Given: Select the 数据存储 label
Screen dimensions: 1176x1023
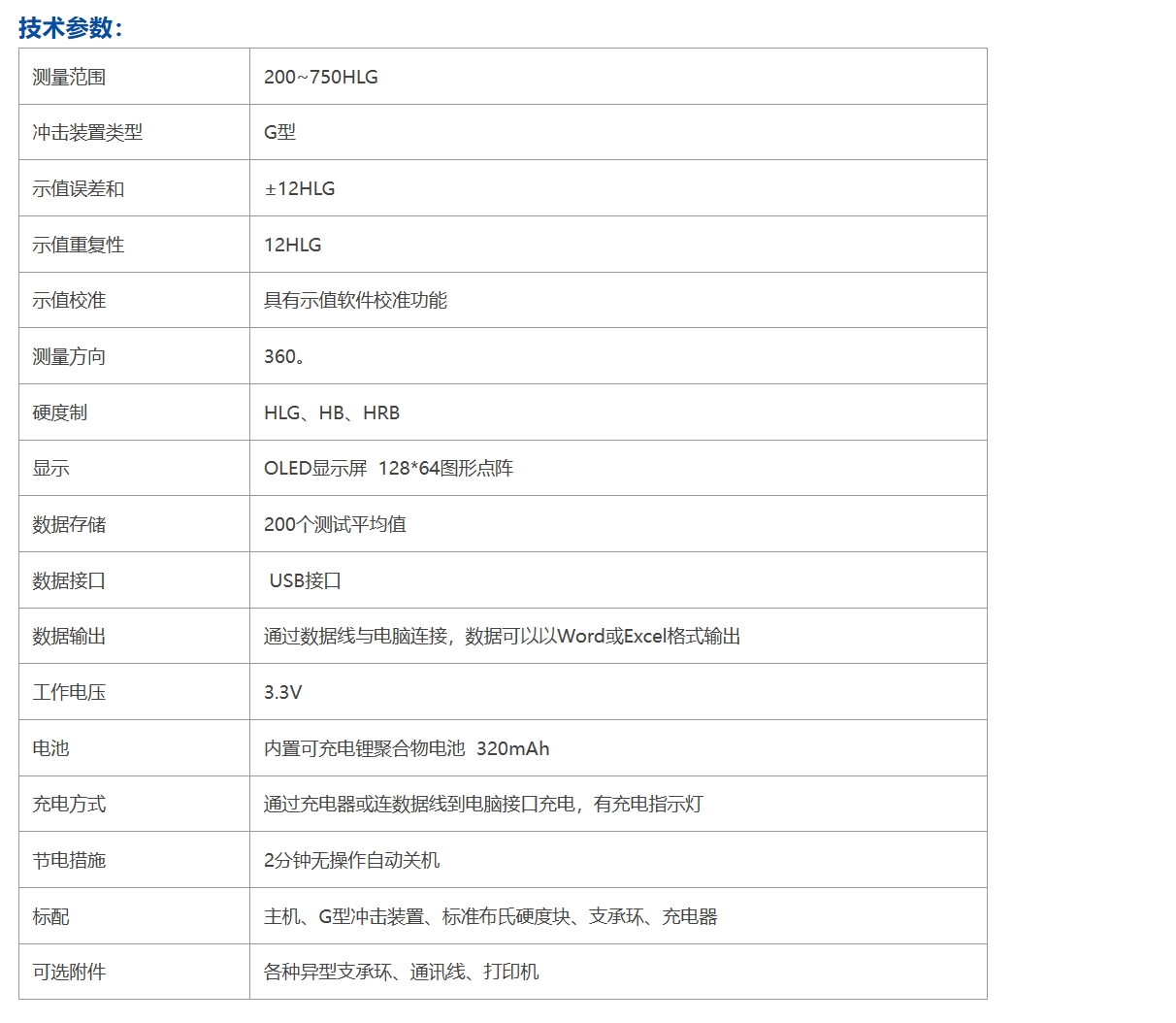Looking at the screenshot, I should pyautogui.click(x=69, y=525).
